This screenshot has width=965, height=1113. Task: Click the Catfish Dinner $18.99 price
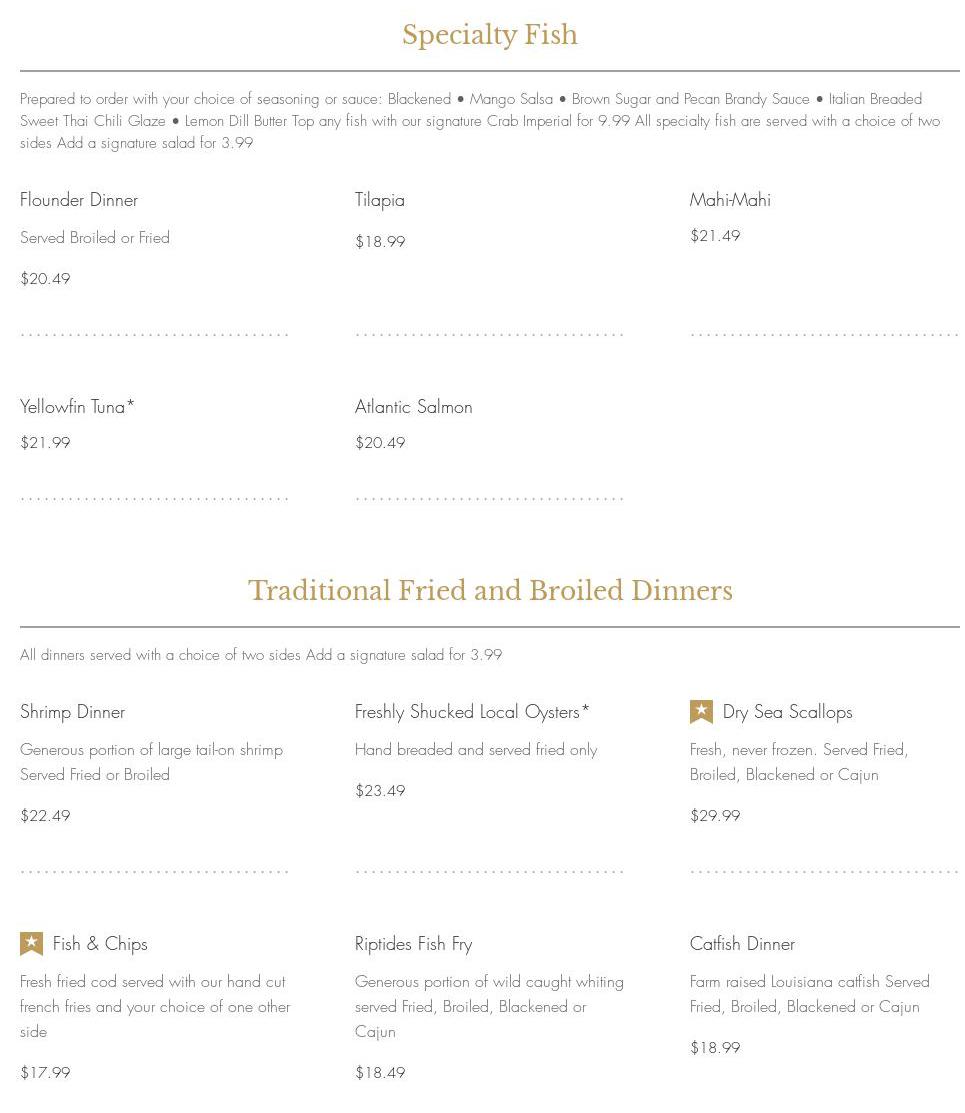coord(715,1048)
